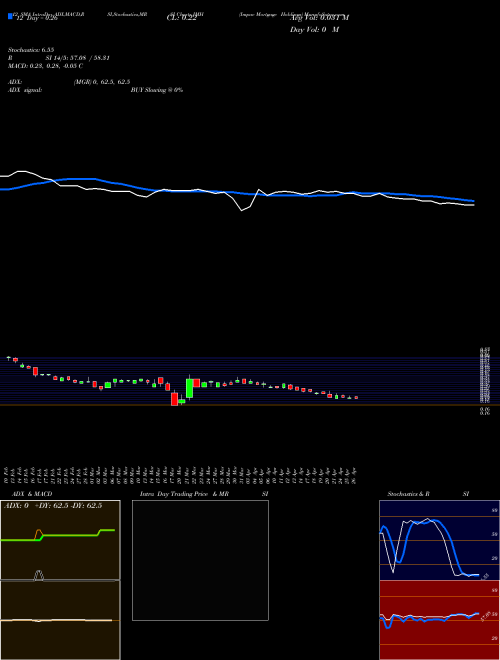Click the '(MGR) 0, 62.5, 62.5' ADX values
Viewport: 500px width, 660px height.
[102, 82]
